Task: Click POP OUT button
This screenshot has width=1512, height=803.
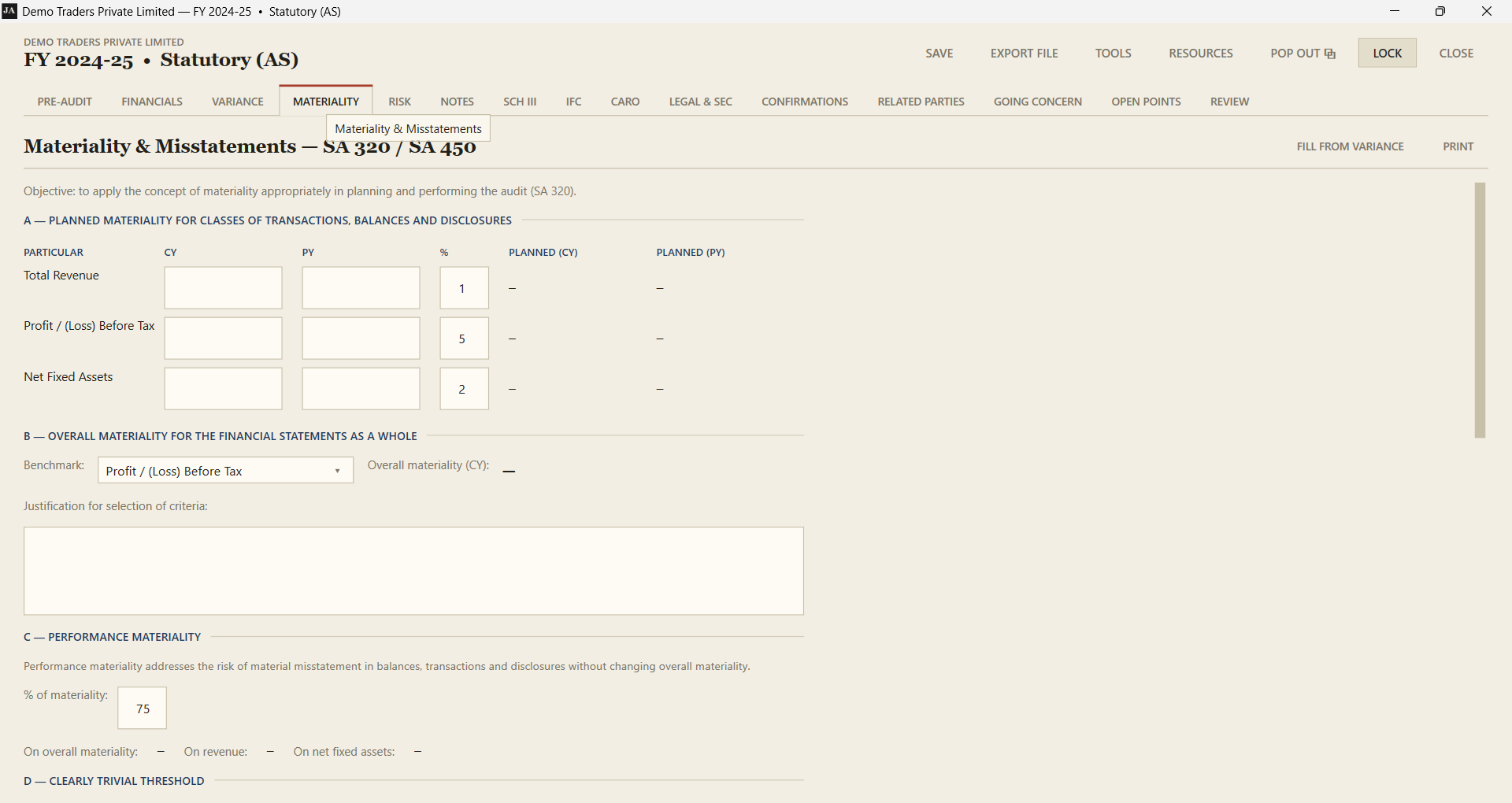Action: click(x=1303, y=53)
